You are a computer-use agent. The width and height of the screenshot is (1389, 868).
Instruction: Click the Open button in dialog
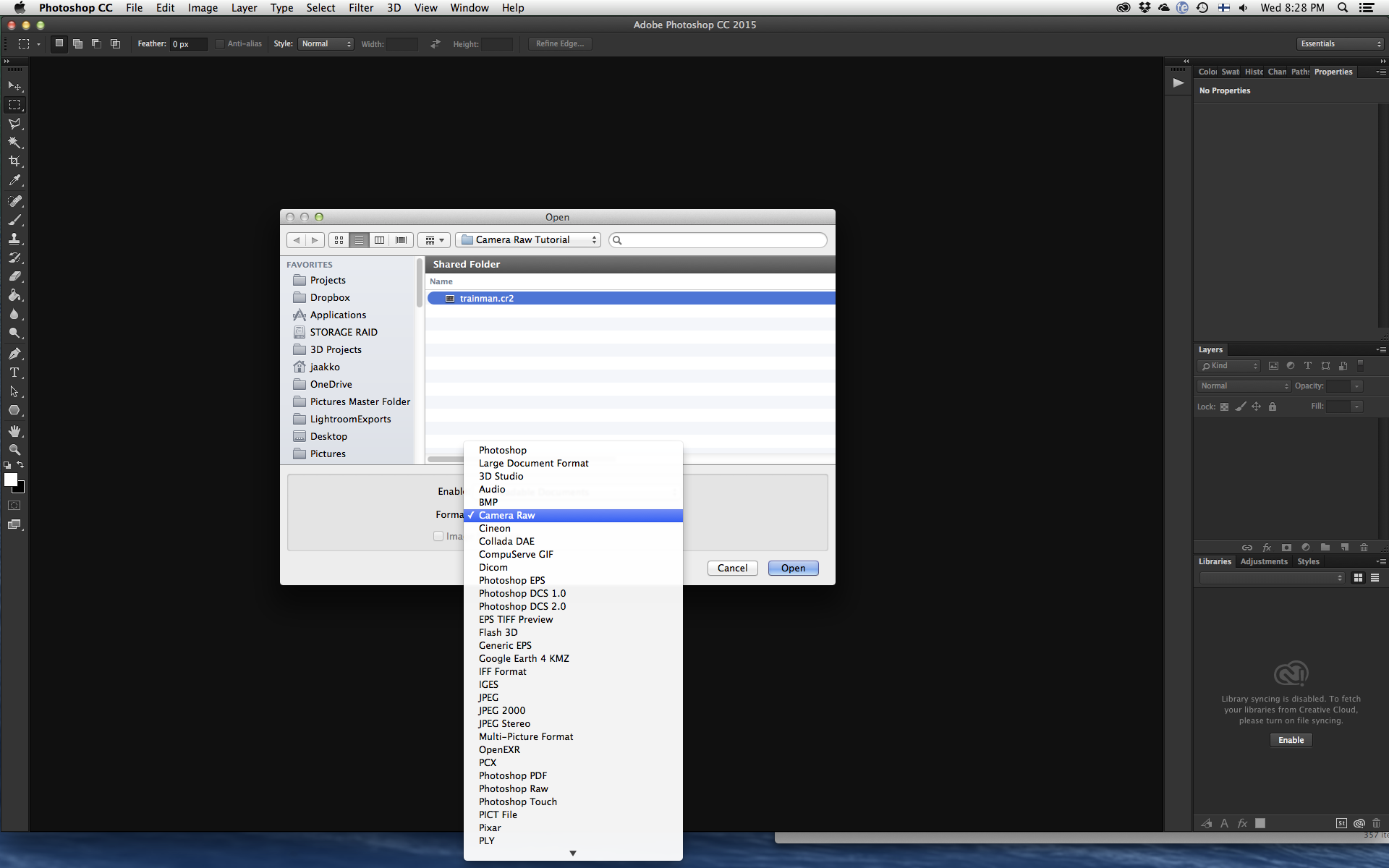click(x=793, y=568)
